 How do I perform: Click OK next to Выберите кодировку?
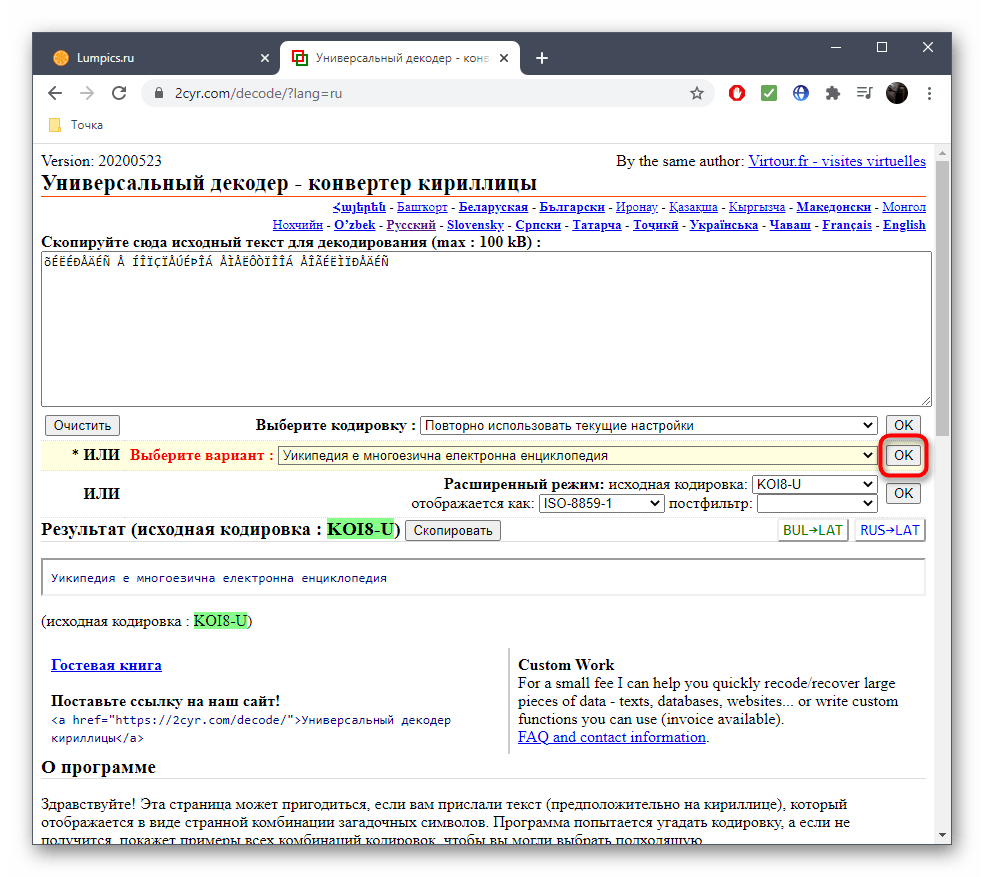(x=903, y=426)
